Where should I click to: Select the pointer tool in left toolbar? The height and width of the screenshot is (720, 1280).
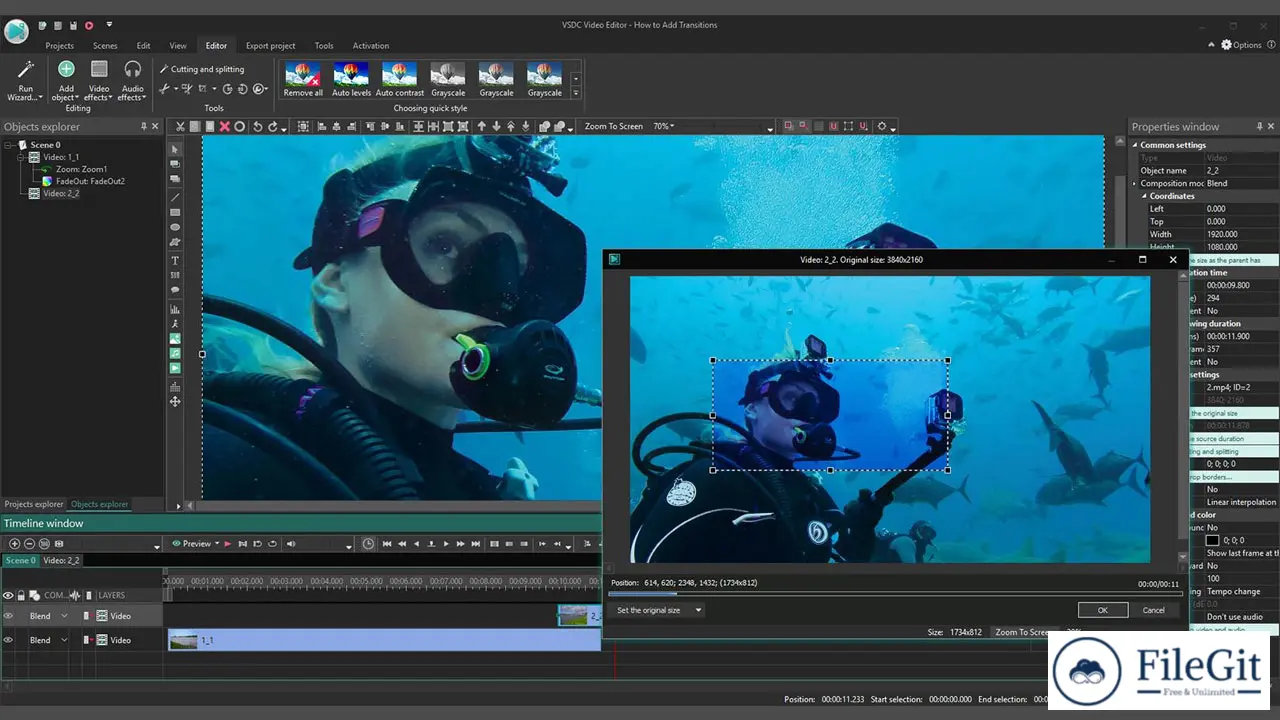click(175, 149)
